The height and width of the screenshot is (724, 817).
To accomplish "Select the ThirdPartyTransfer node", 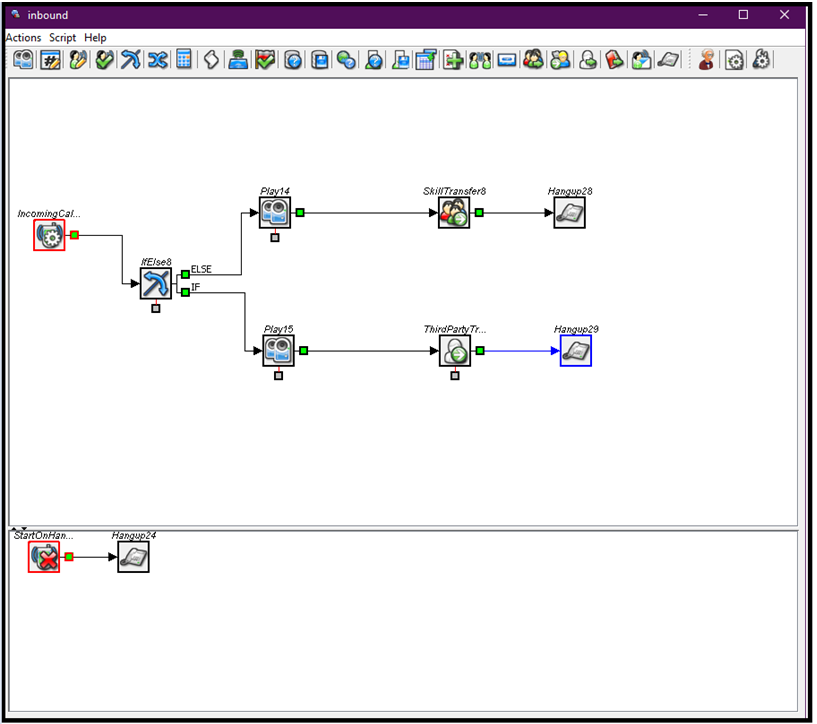I will [455, 351].
